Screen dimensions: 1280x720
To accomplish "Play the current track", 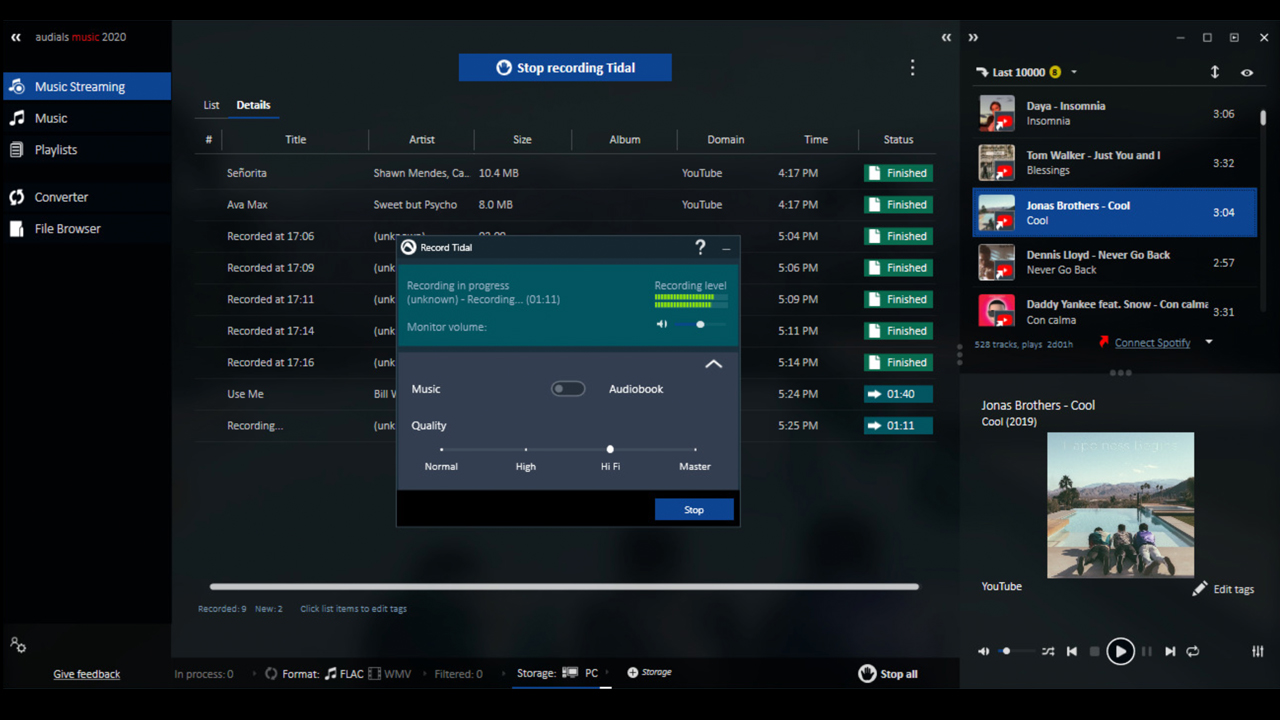I will 1121,651.
